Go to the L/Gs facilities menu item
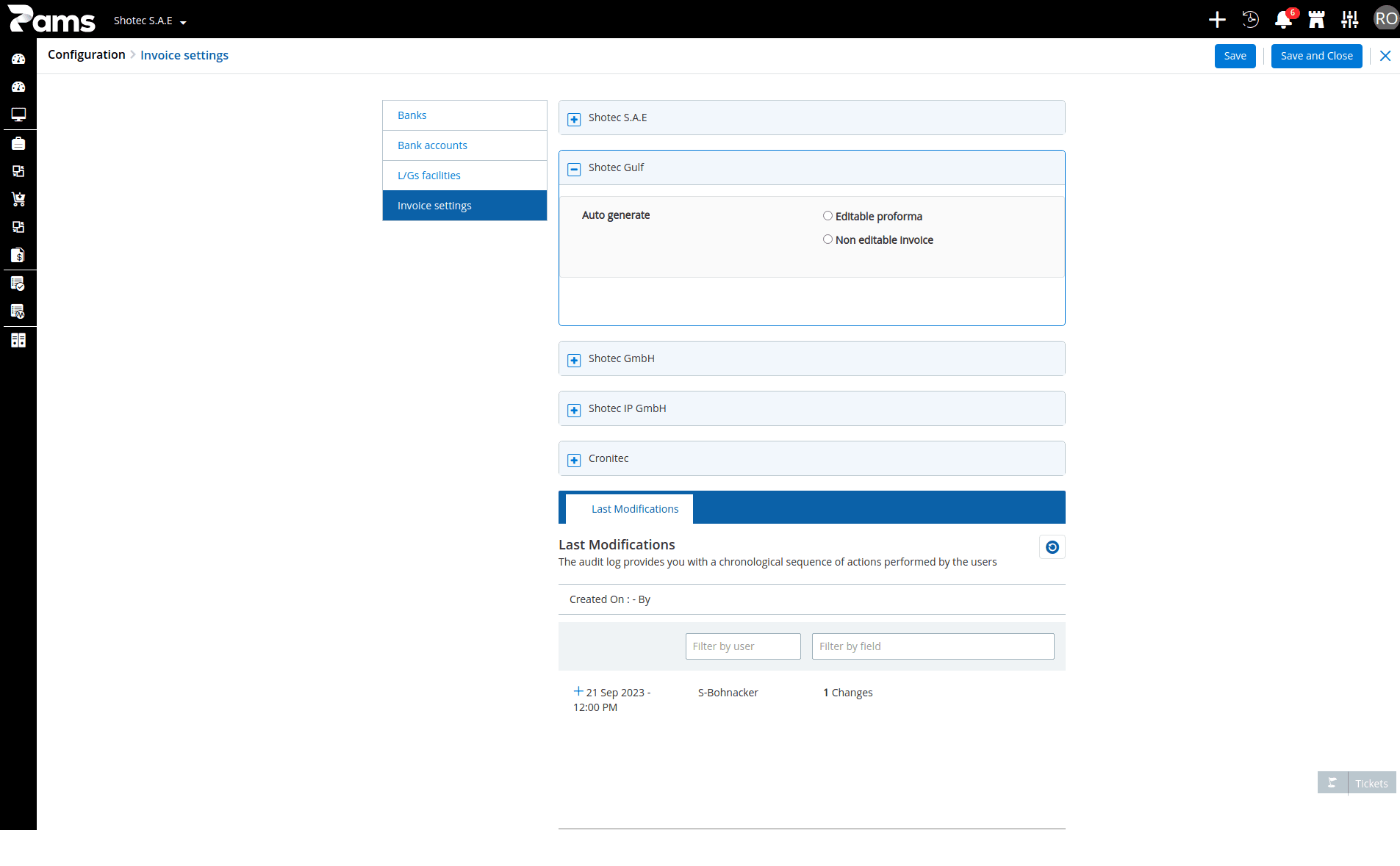The height and width of the screenshot is (866, 1400). click(x=464, y=176)
